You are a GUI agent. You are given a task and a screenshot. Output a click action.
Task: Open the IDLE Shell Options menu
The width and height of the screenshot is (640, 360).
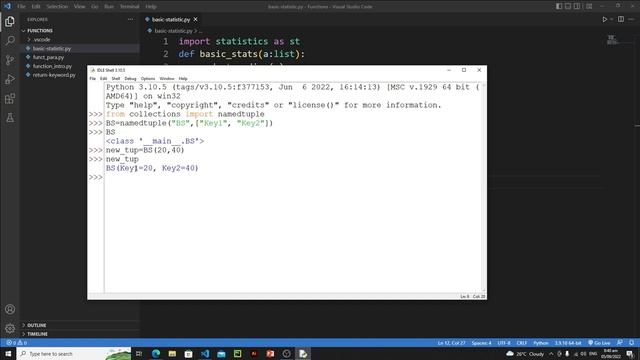click(148, 78)
